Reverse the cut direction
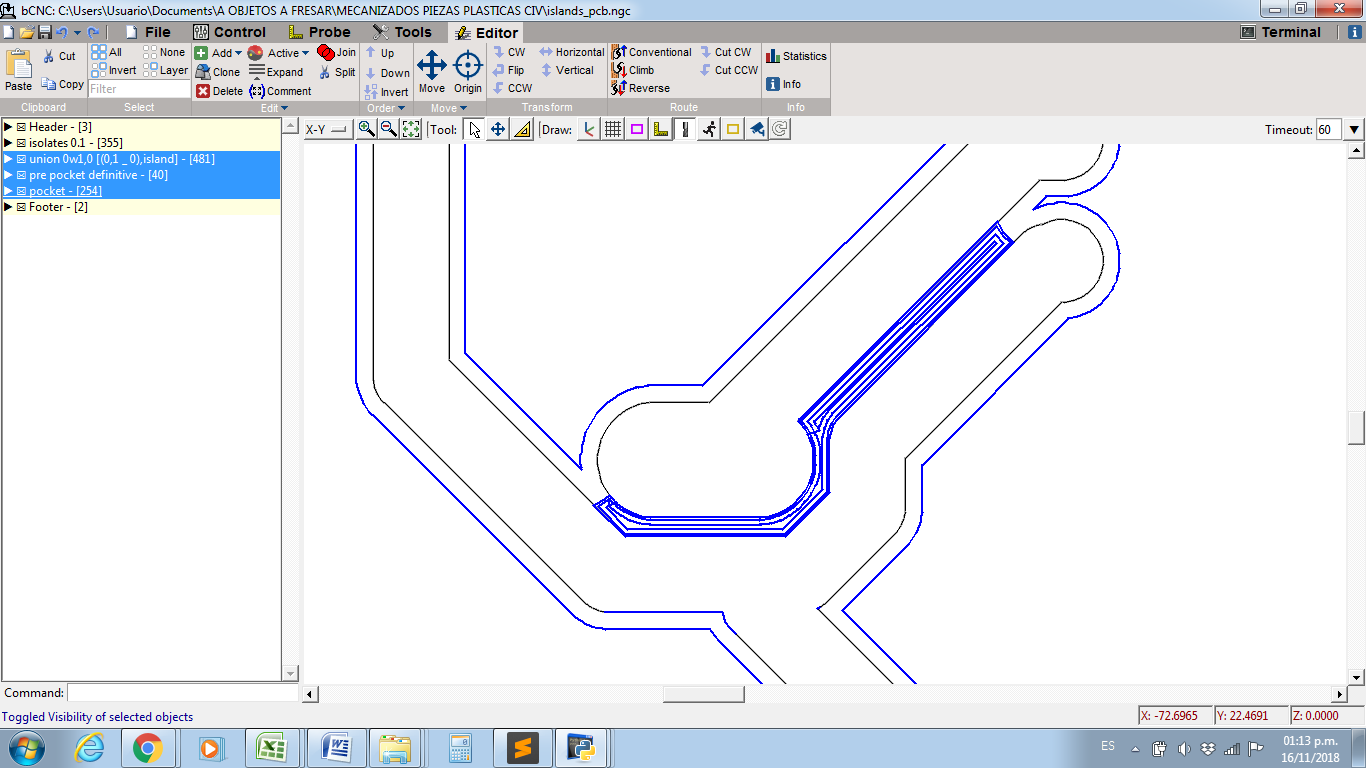 pyautogui.click(x=640, y=88)
